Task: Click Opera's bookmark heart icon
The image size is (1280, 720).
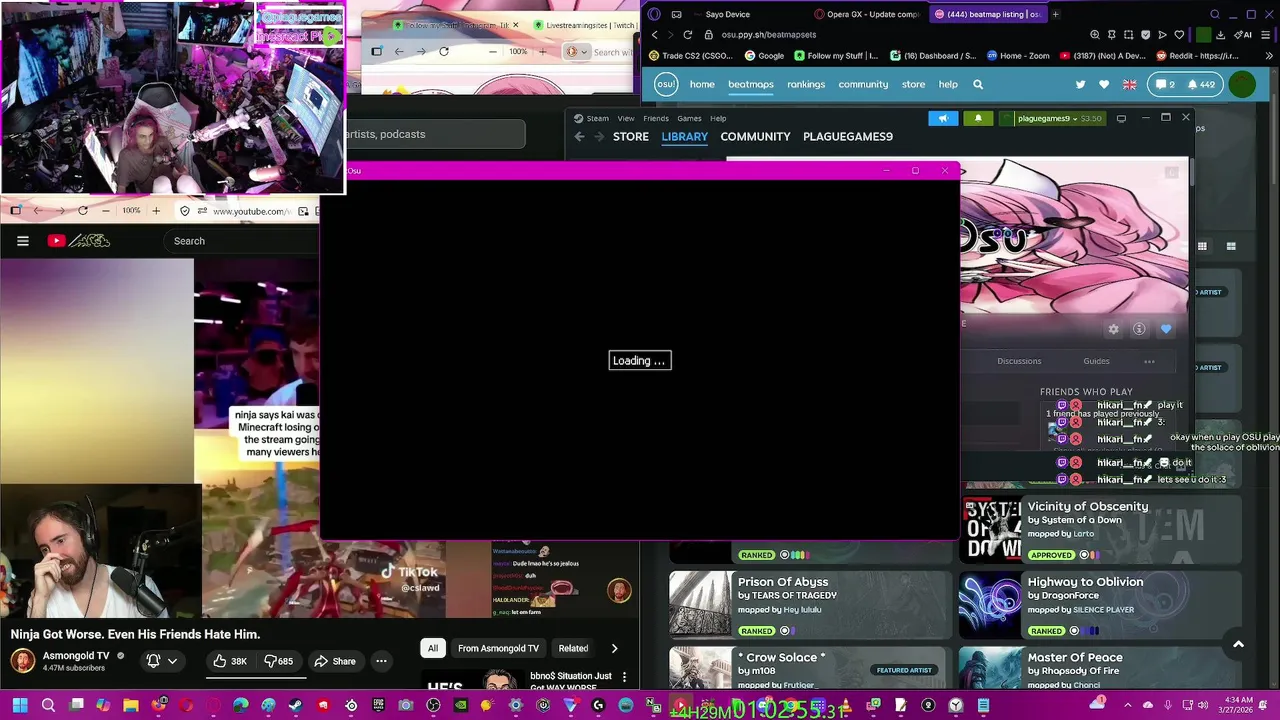Action: [1179, 34]
